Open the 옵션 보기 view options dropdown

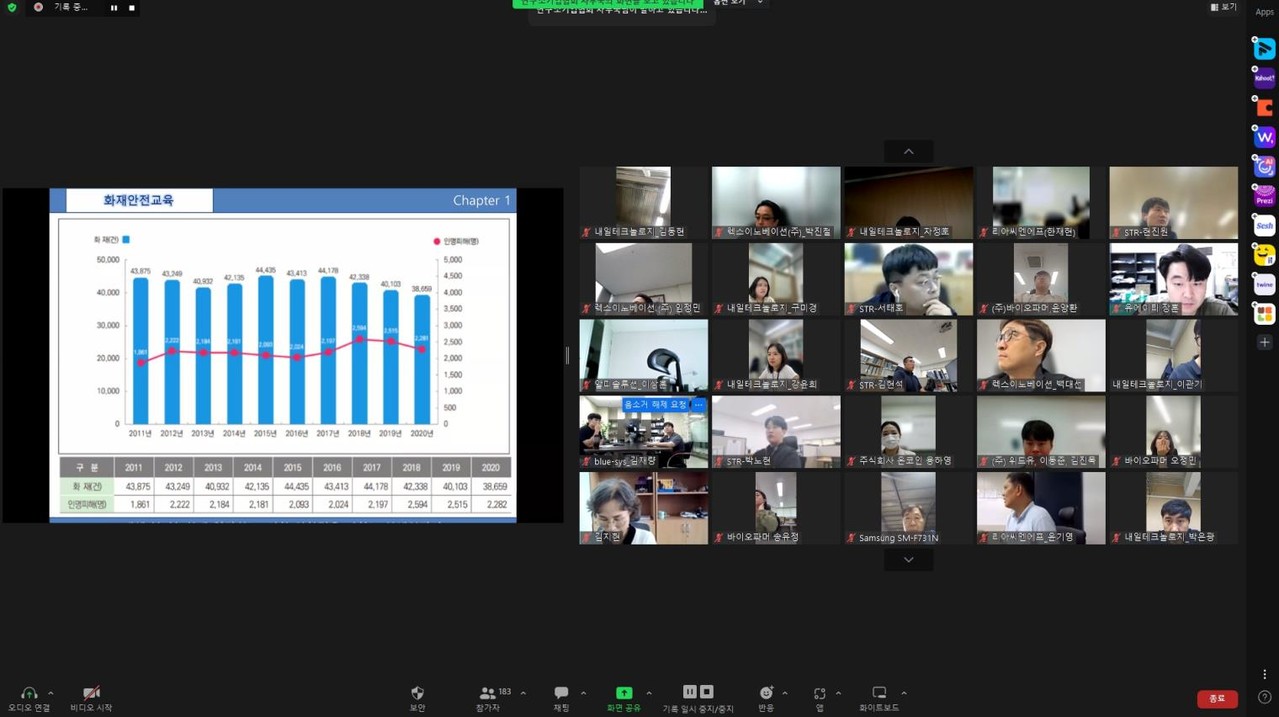pos(738,3)
